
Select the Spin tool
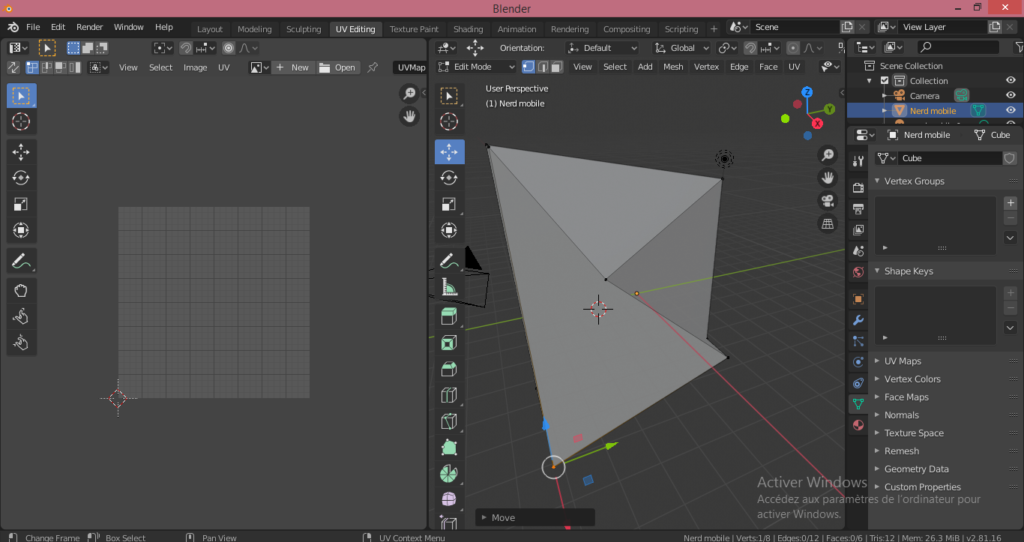pos(449,473)
